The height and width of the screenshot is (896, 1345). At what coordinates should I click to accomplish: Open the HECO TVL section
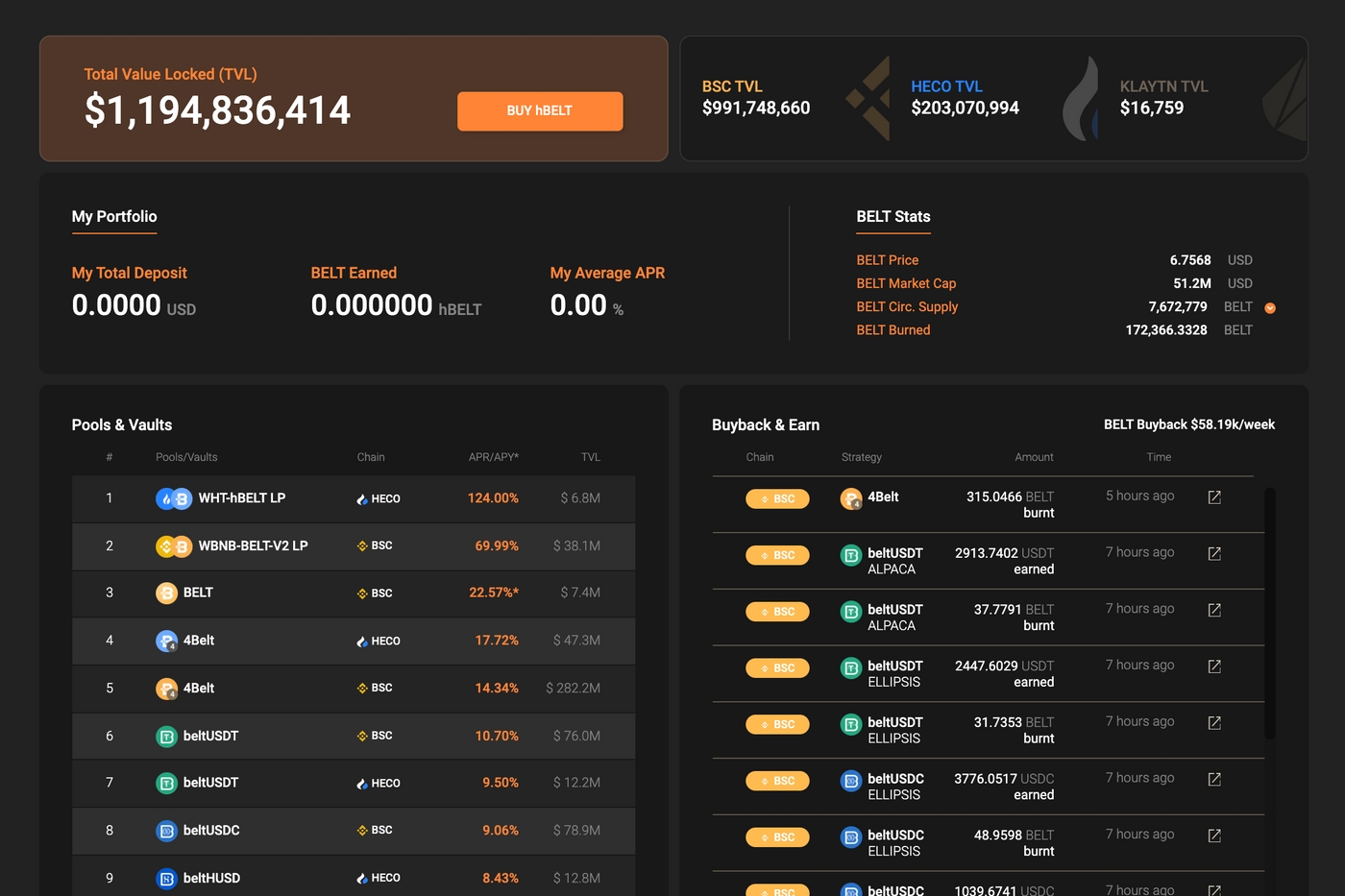point(966,98)
